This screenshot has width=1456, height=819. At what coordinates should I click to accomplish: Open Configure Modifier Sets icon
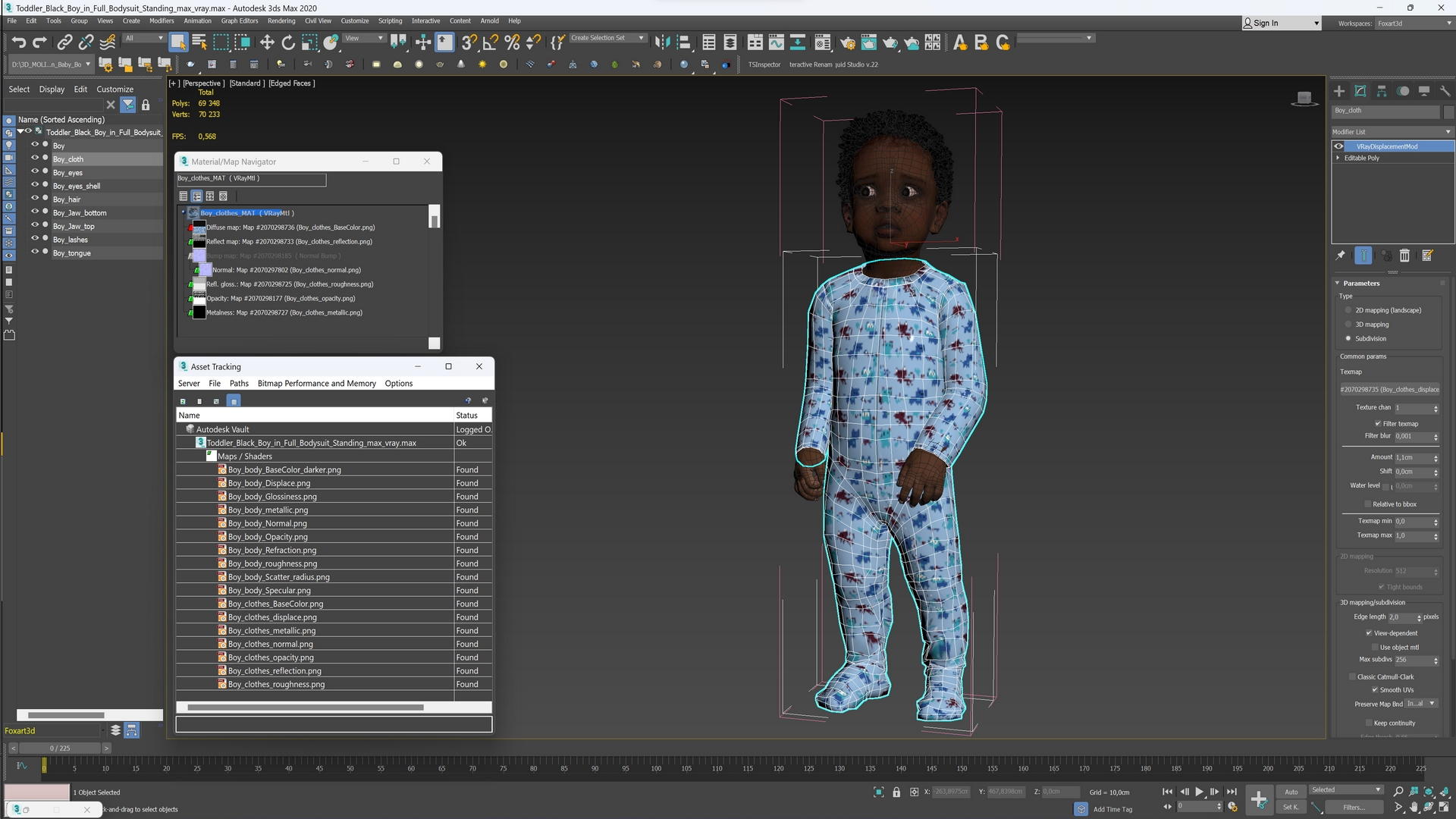point(1427,256)
